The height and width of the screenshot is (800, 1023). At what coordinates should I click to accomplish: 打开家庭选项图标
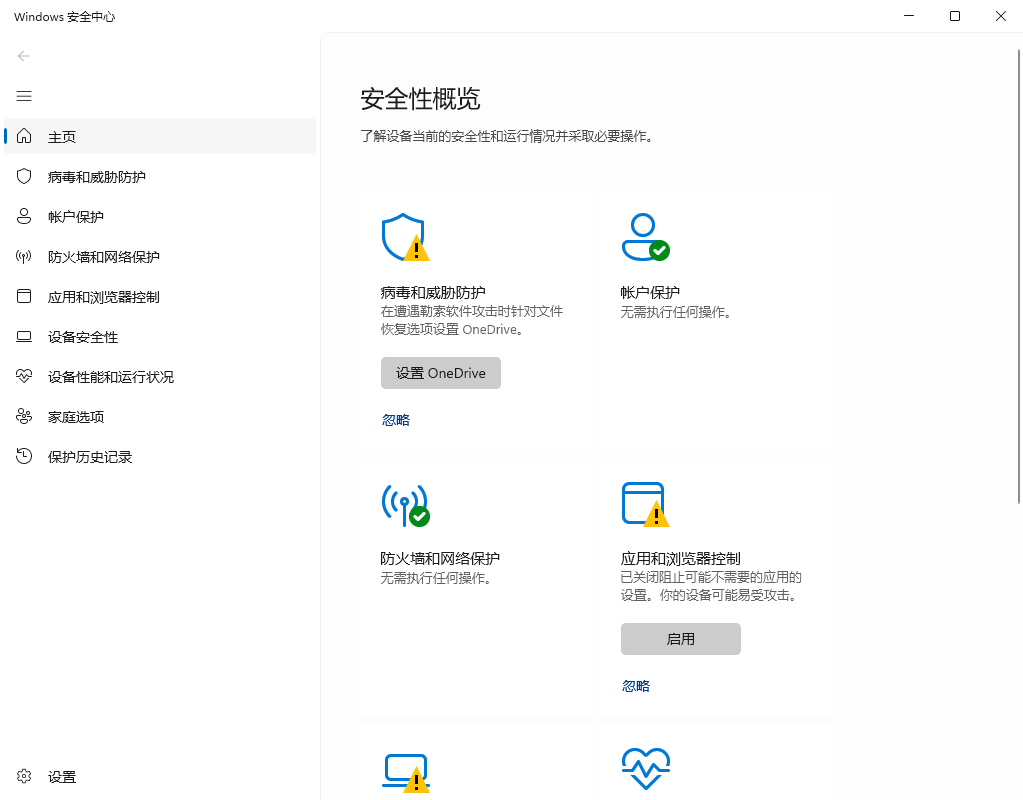pos(23,416)
